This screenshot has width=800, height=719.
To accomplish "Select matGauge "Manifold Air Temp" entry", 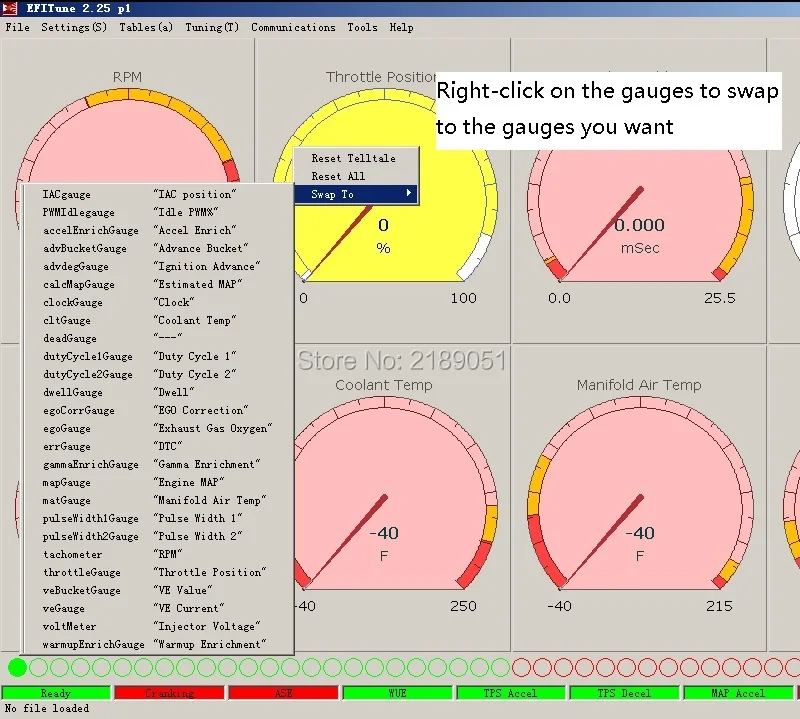I will coord(157,500).
